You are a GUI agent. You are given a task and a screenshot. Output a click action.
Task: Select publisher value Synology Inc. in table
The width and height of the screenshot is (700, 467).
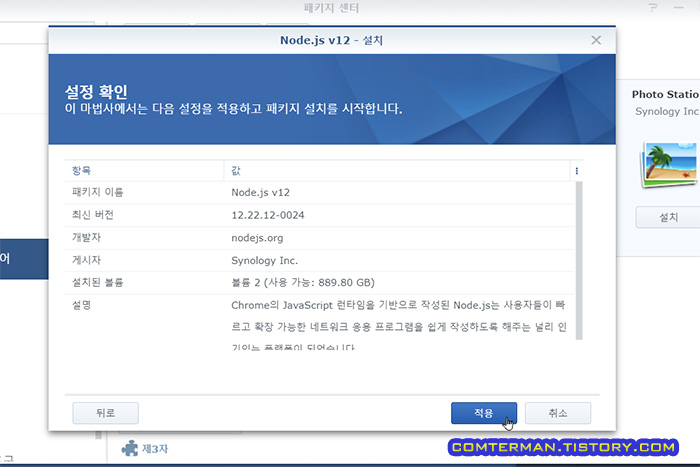(x=264, y=260)
